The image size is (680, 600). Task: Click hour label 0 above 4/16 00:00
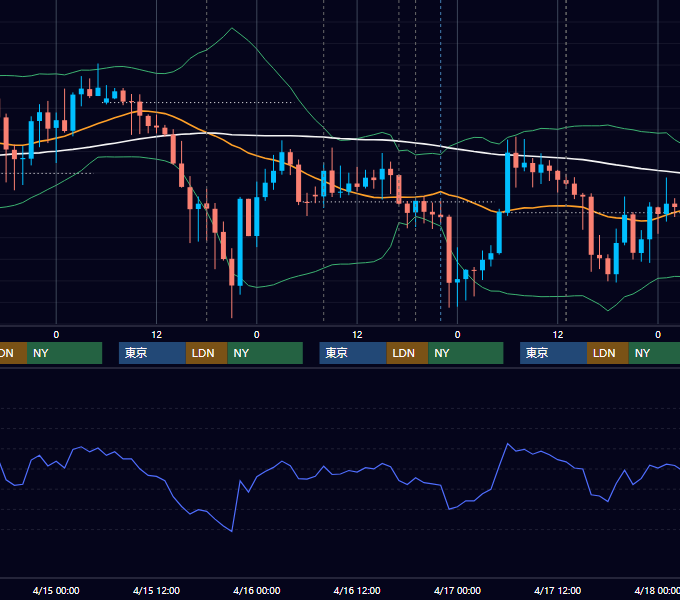tap(257, 335)
